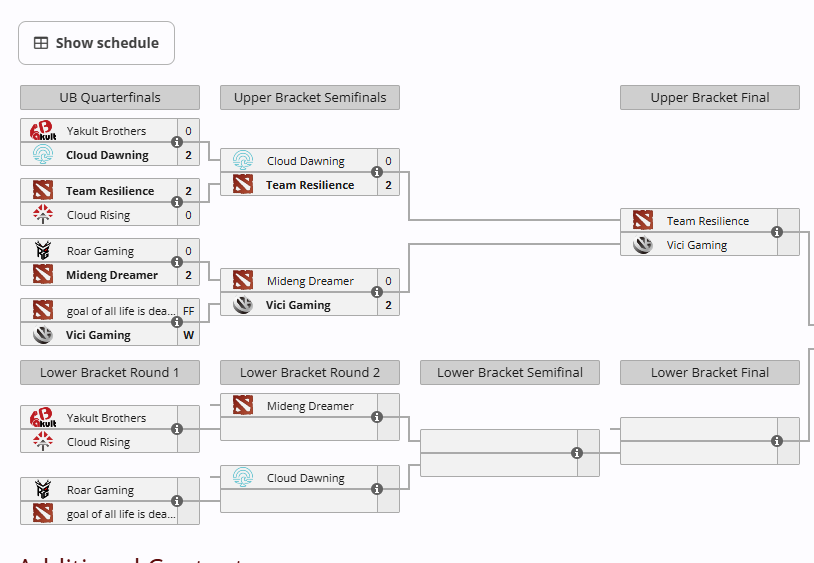Image resolution: width=814 pixels, height=563 pixels.
Task: Click Yakult Brothers name in UB Quarterfinals
Action: 106,131
